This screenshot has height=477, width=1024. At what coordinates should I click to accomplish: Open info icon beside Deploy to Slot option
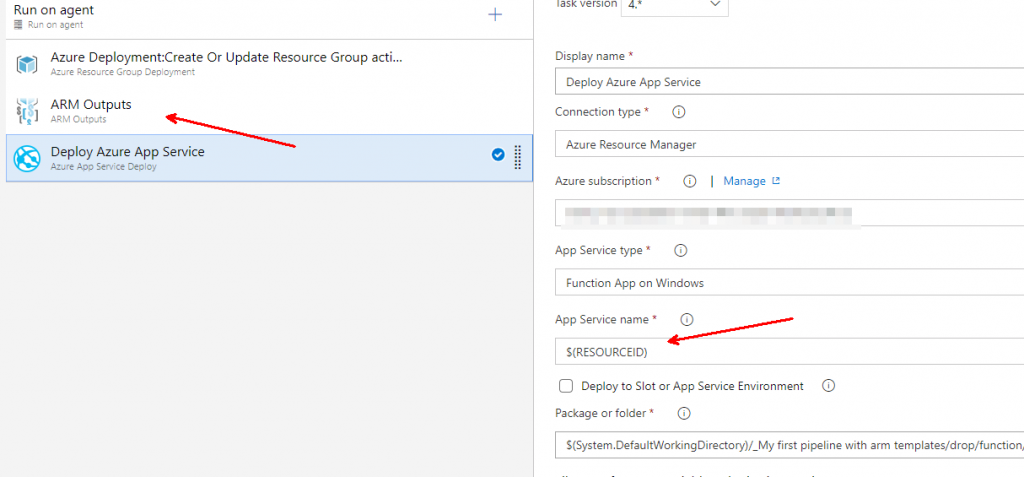[x=829, y=386]
